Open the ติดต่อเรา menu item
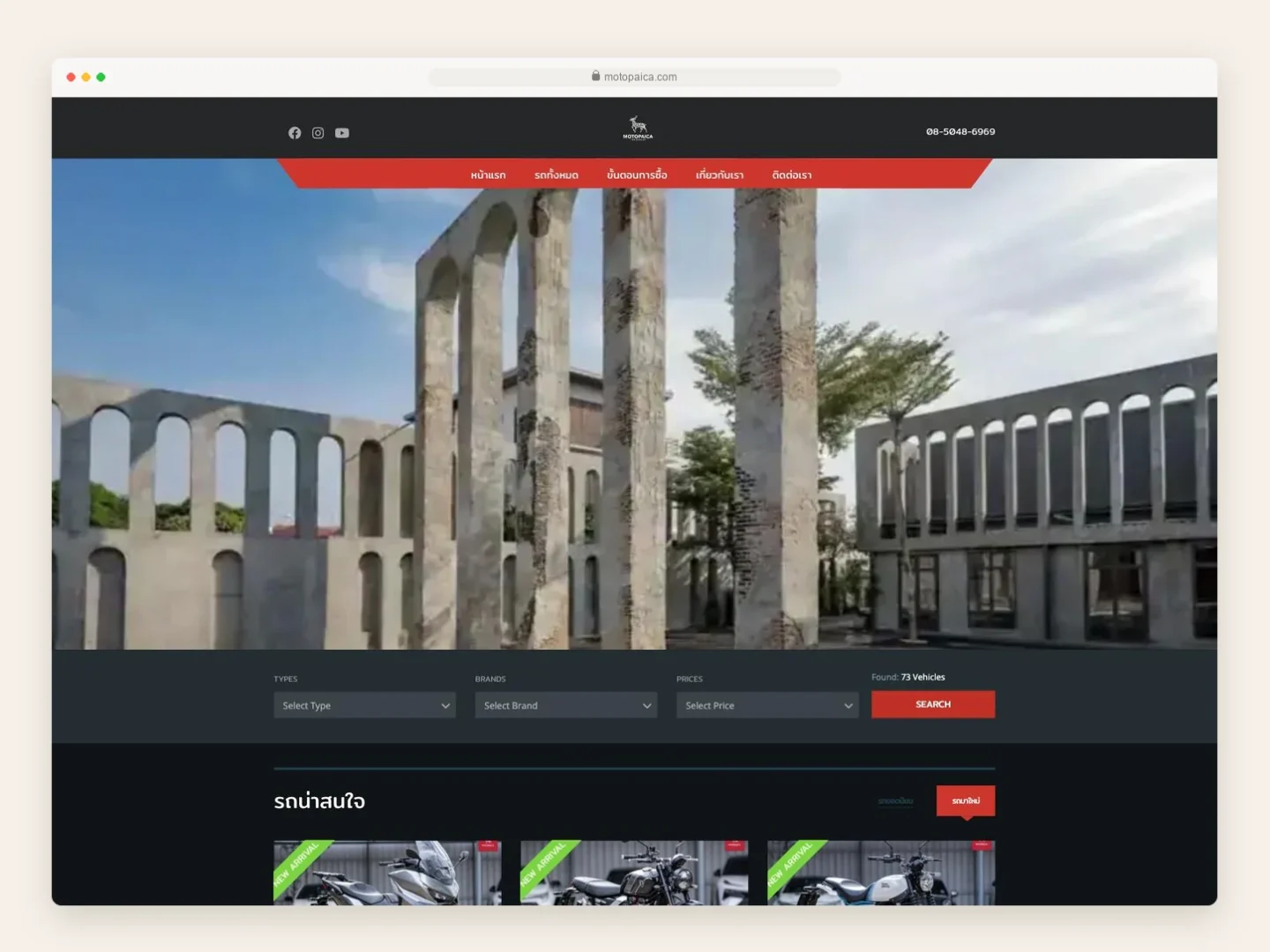 [x=792, y=175]
